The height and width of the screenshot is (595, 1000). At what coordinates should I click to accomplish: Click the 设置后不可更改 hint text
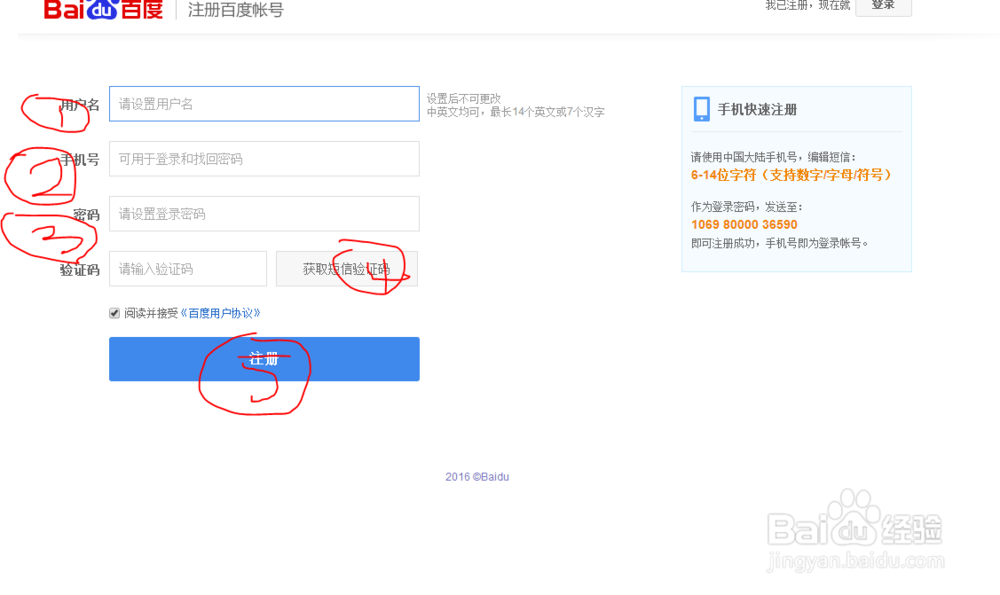[x=464, y=99]
